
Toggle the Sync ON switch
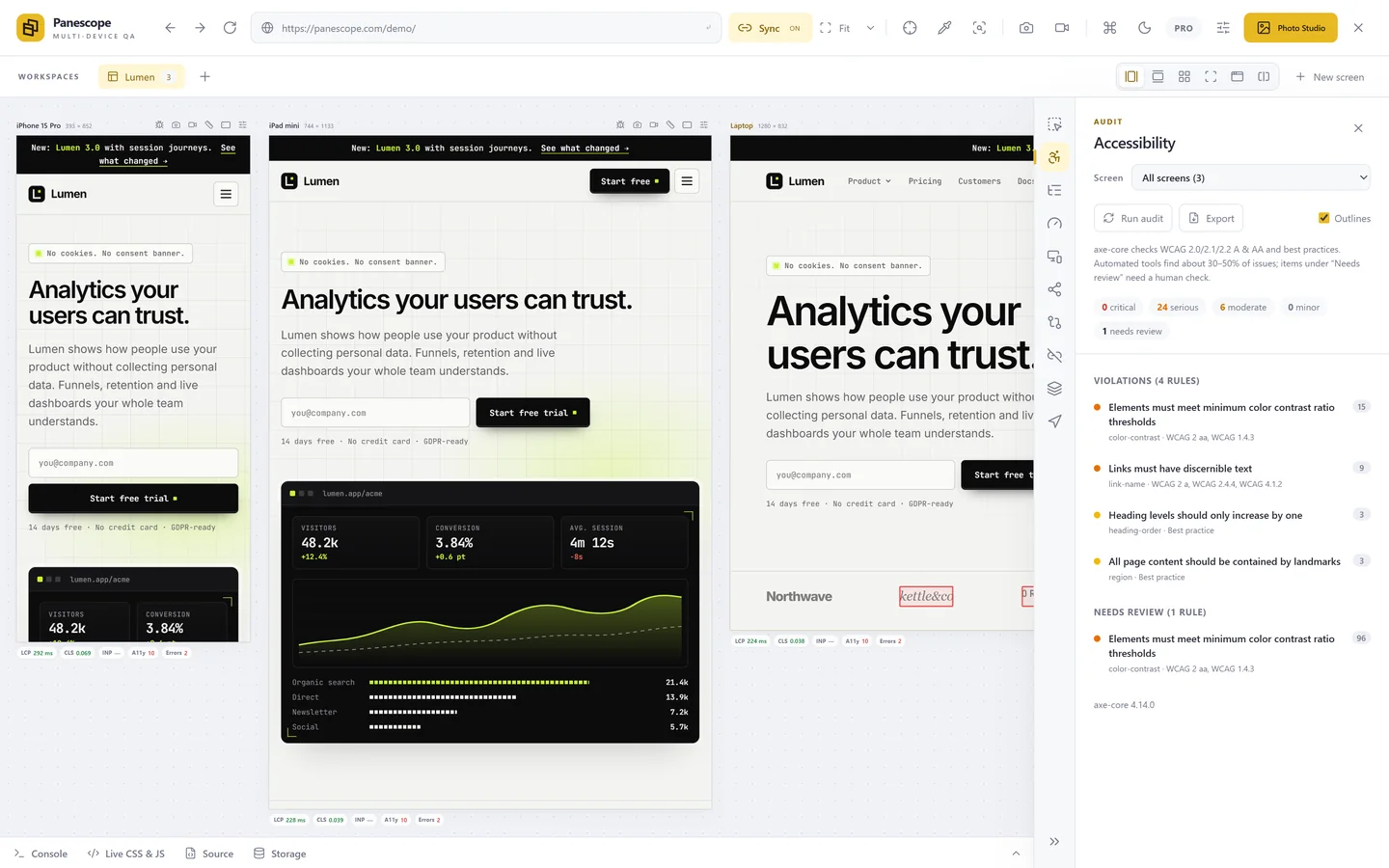click(x=770, y=28)
